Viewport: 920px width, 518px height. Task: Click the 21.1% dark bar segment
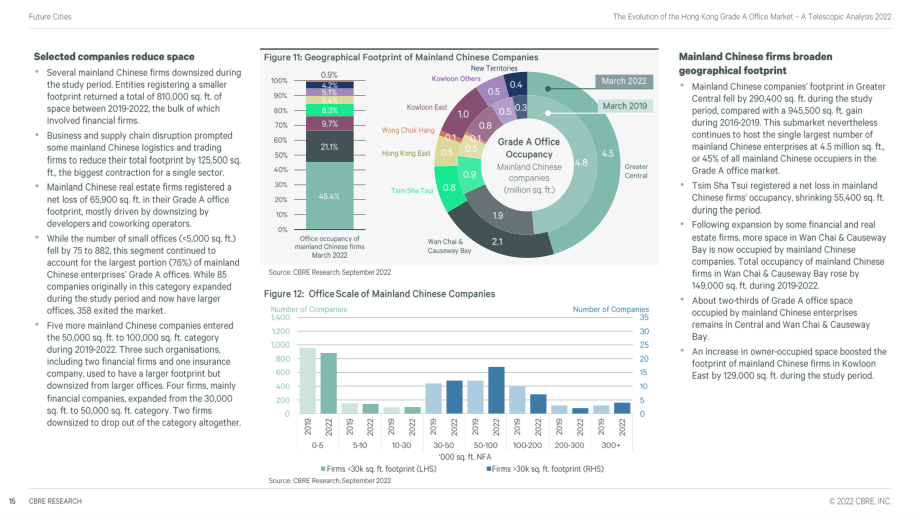point(330,147)
